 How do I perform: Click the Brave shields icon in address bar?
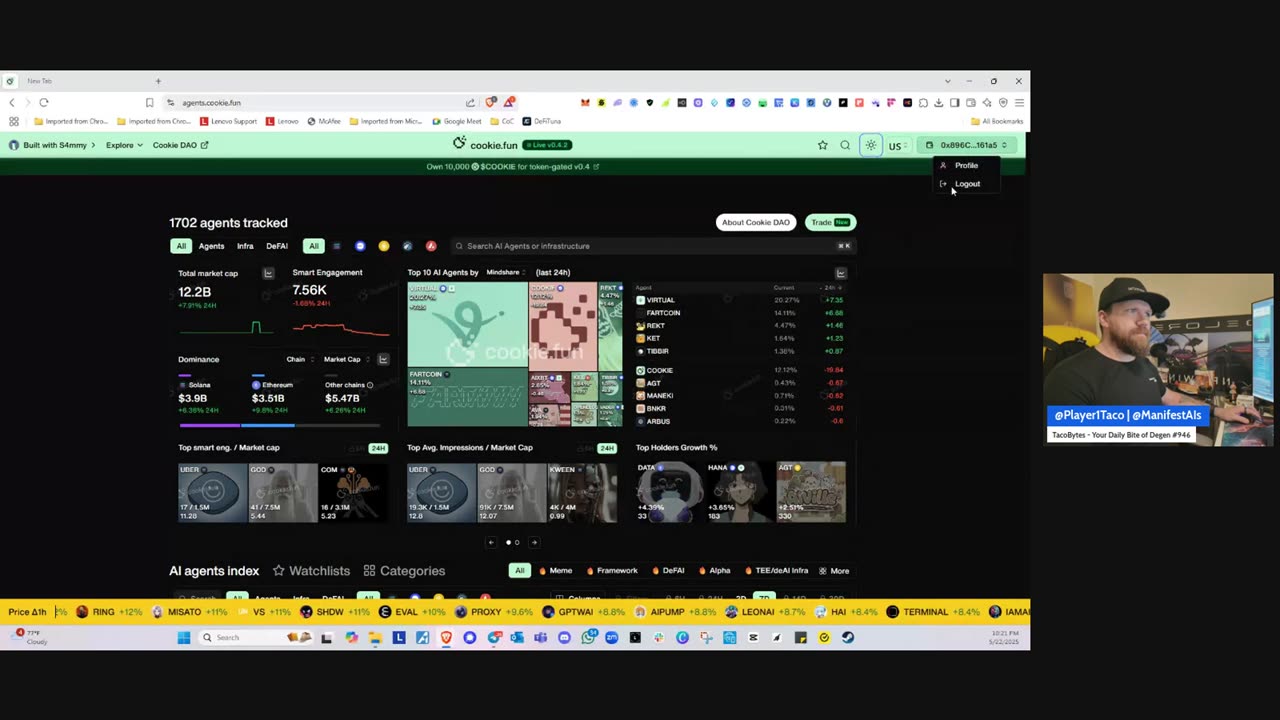tap(491, 102)
